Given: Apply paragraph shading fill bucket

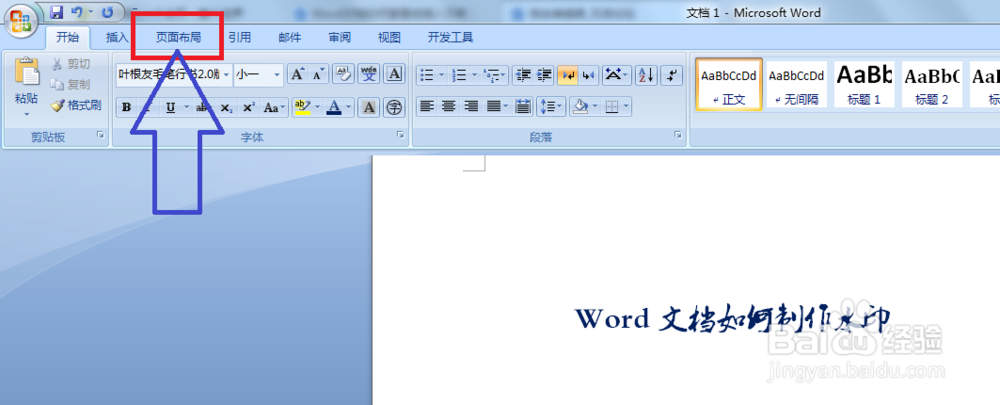Looking at the screenshot, I should pos(580,107).
